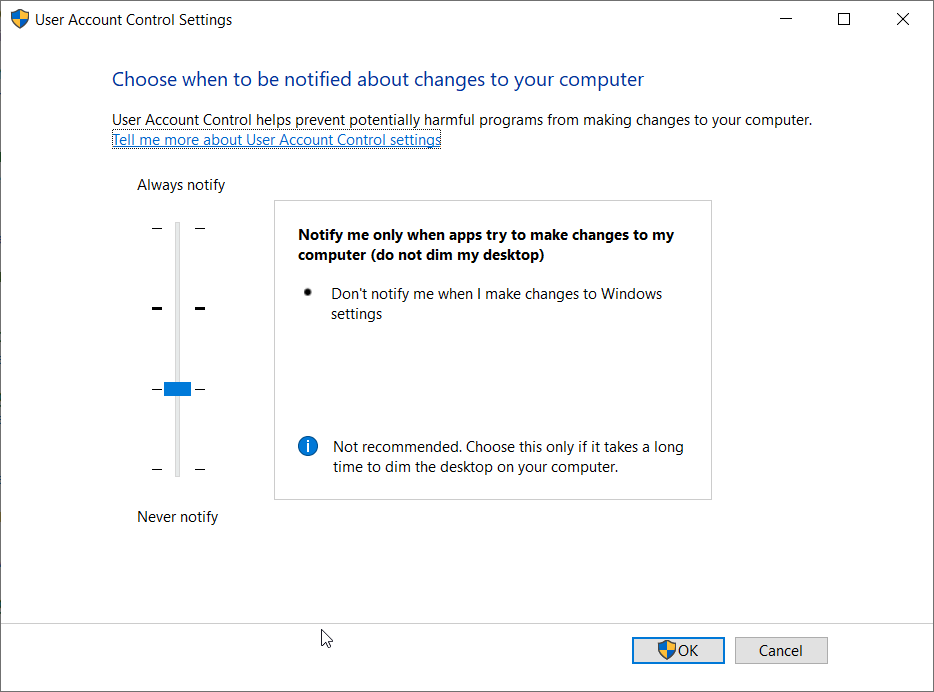Image resolution: width=934 pixels, height=692 pixels.
Task: Click 'Notify me only when apps try' heading
Action: 485,245
